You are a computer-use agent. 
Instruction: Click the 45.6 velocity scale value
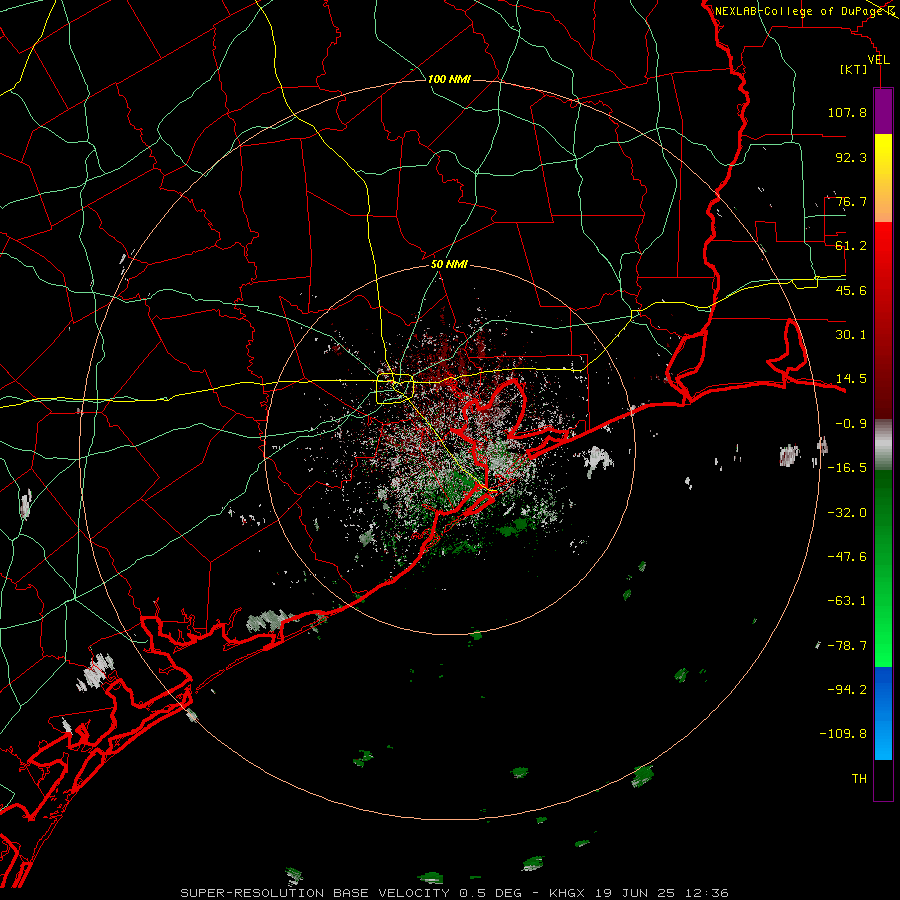[851, 290]
